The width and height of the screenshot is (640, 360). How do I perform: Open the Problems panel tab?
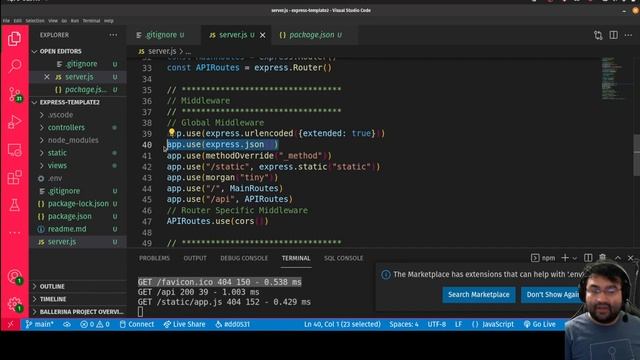(154, 258)
